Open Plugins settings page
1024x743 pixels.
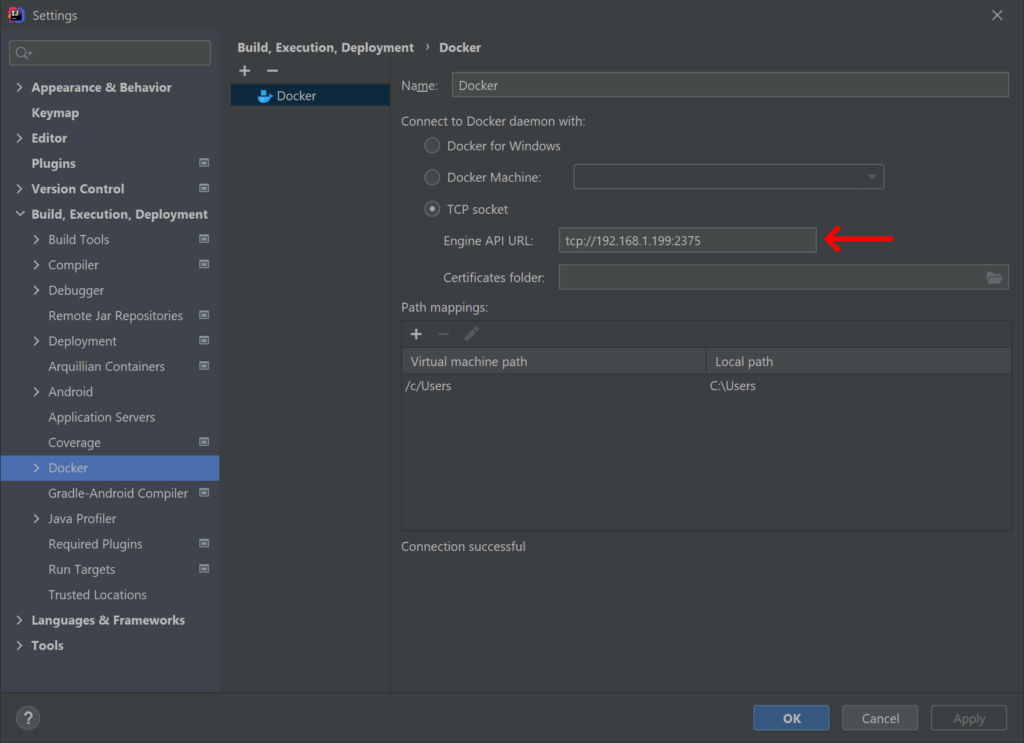(54, 163)
